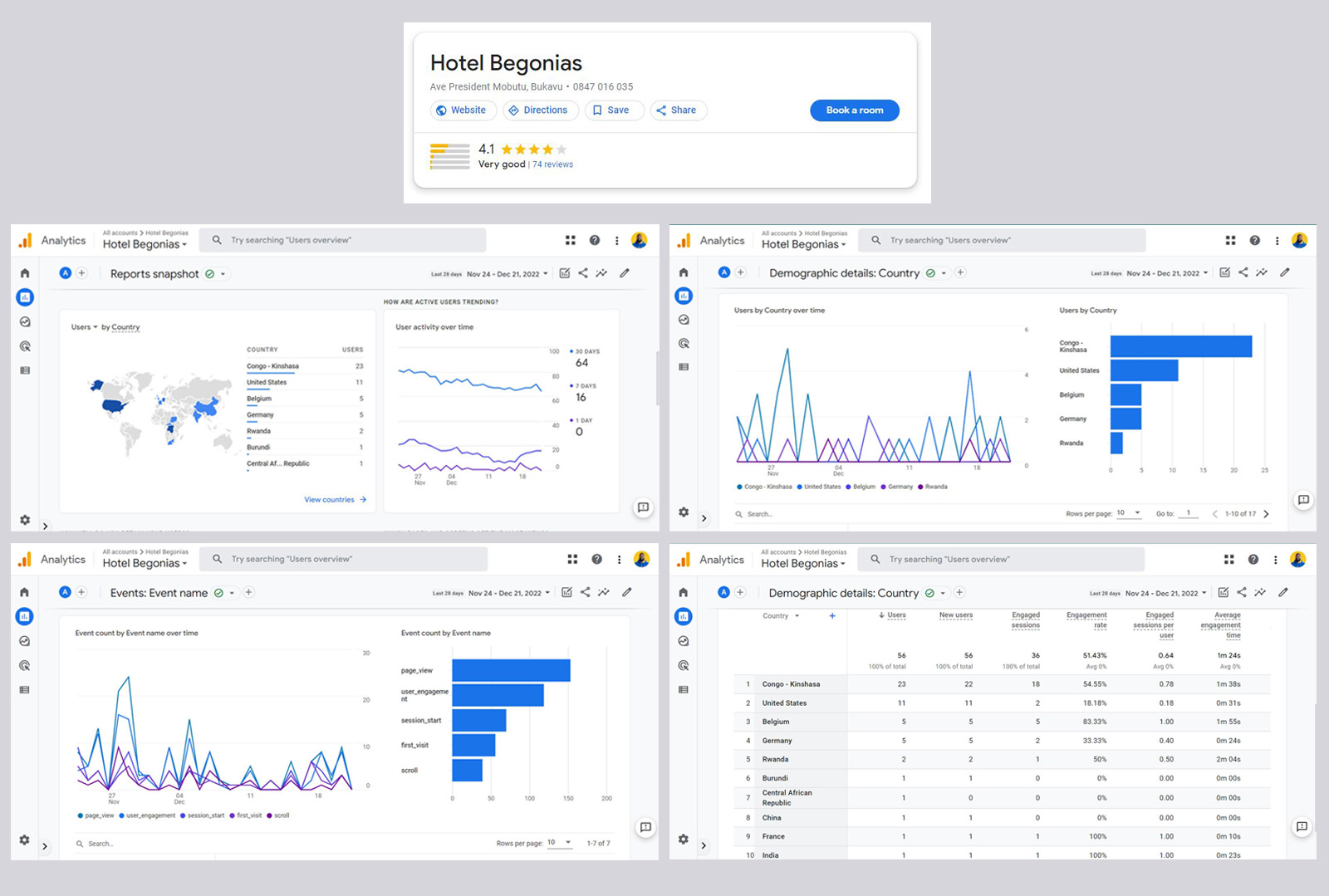Open Configure in Reports snapshot sidebar

25,370
